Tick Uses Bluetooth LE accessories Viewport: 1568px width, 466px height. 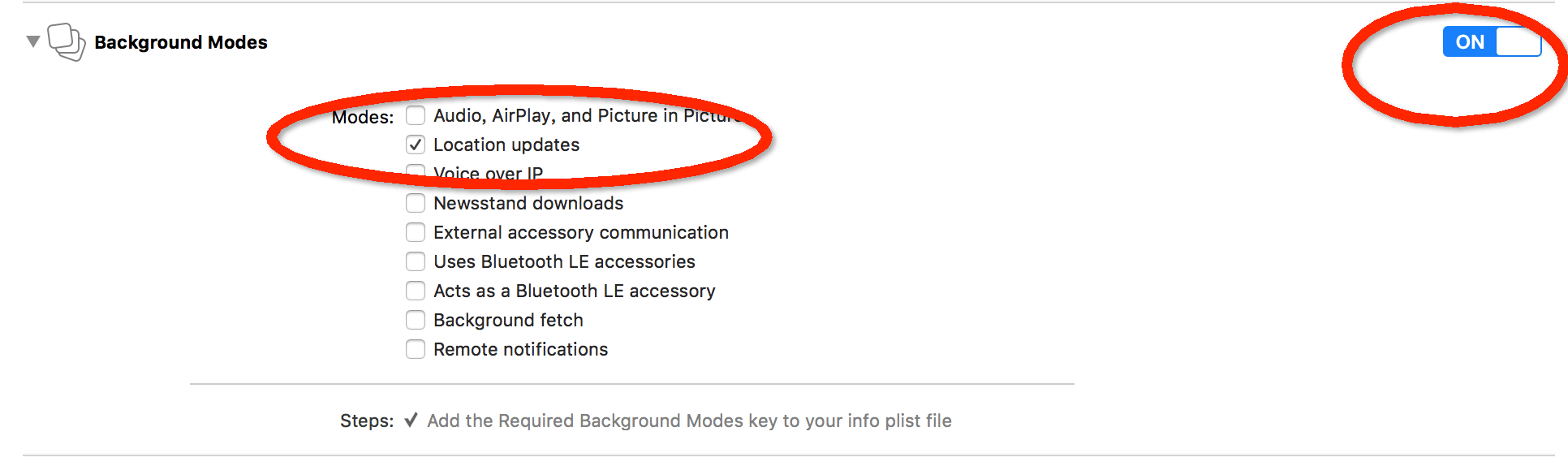pyautogui.click(x=416, y=261)
